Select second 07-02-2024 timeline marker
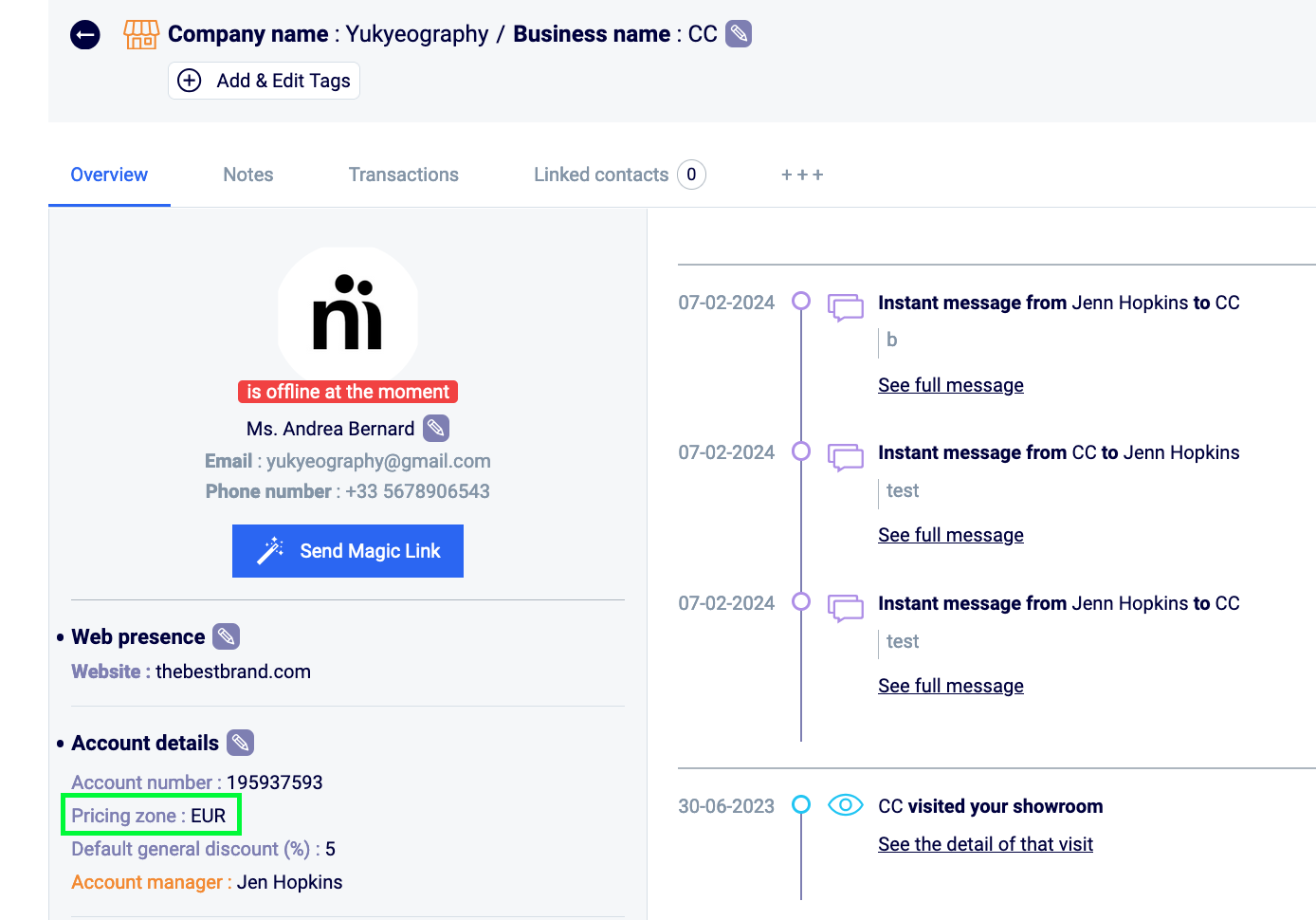1316x920 pixels. pyautogui.click(x=801, y=451)
